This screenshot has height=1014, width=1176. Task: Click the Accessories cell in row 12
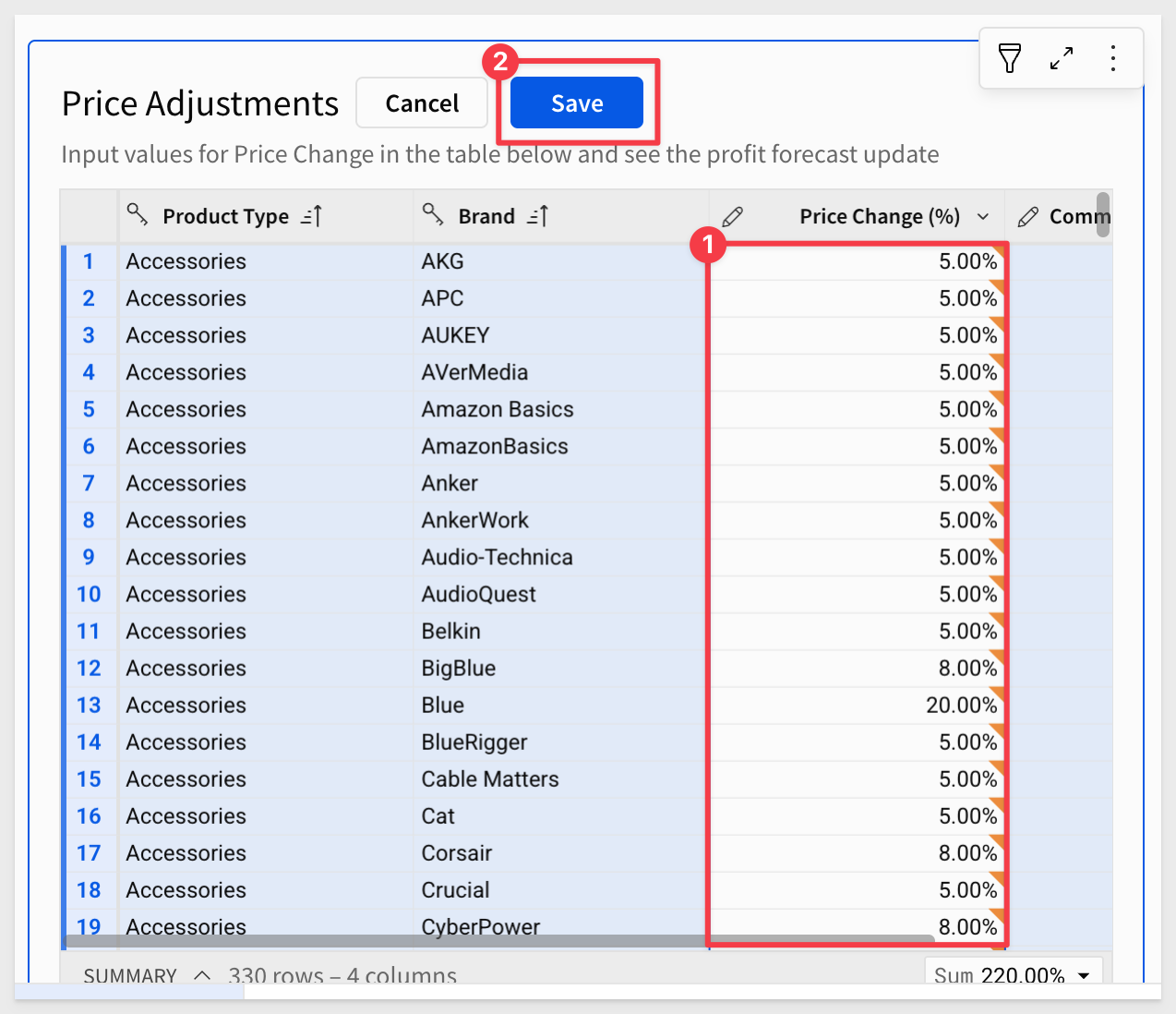pyautogui.click(x=266, y=668)
